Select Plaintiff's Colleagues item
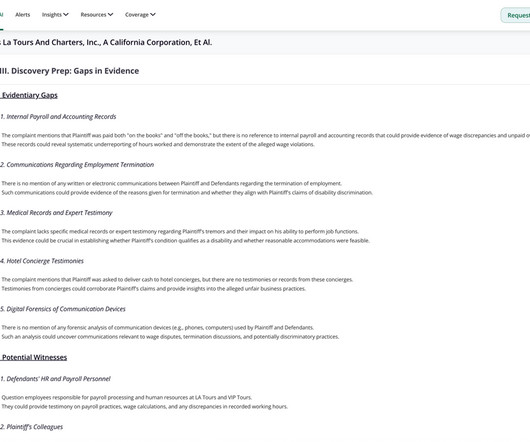 point(31,427)
